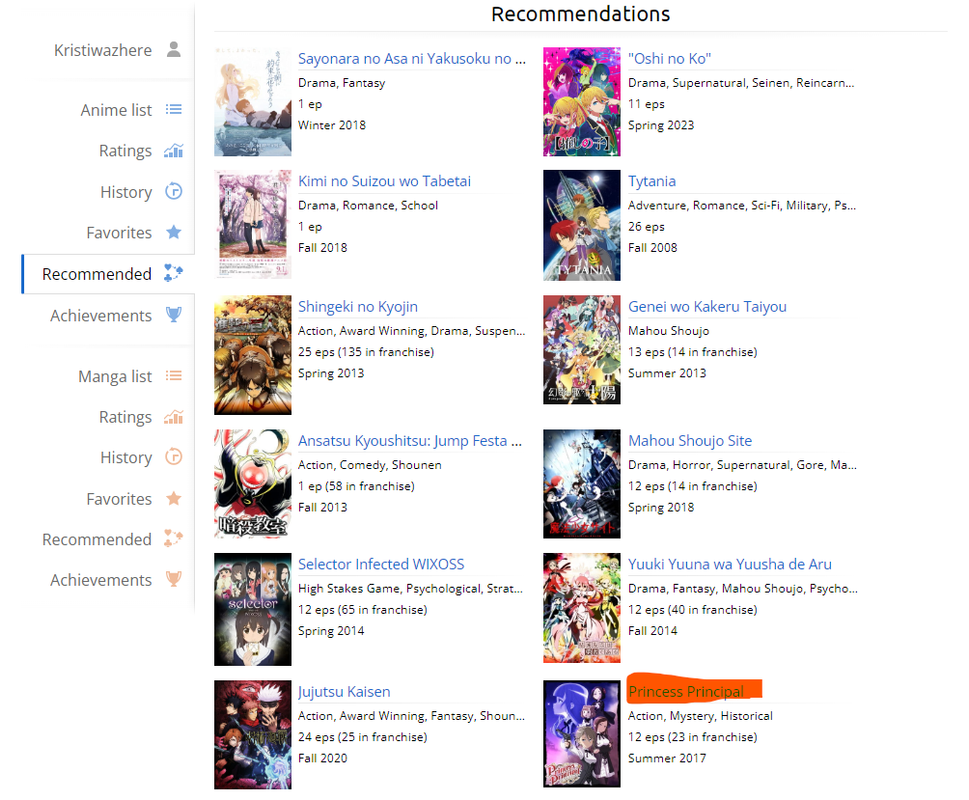Click the user profile icon beside Kristiwazhere
The image size is (969, 800).
tap(174, 49)
